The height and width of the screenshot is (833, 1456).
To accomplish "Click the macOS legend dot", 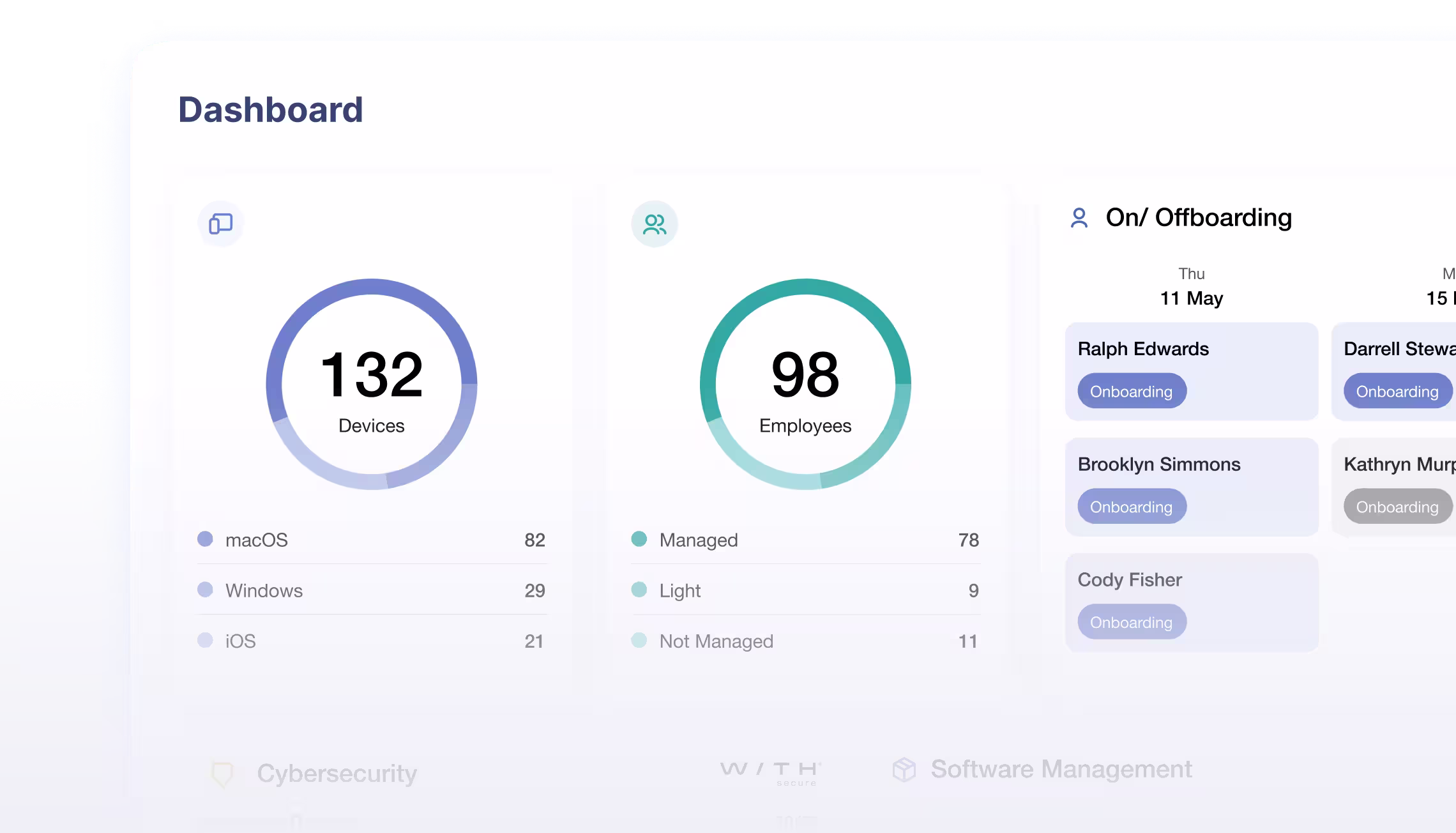I will click(x=205, y=539).
